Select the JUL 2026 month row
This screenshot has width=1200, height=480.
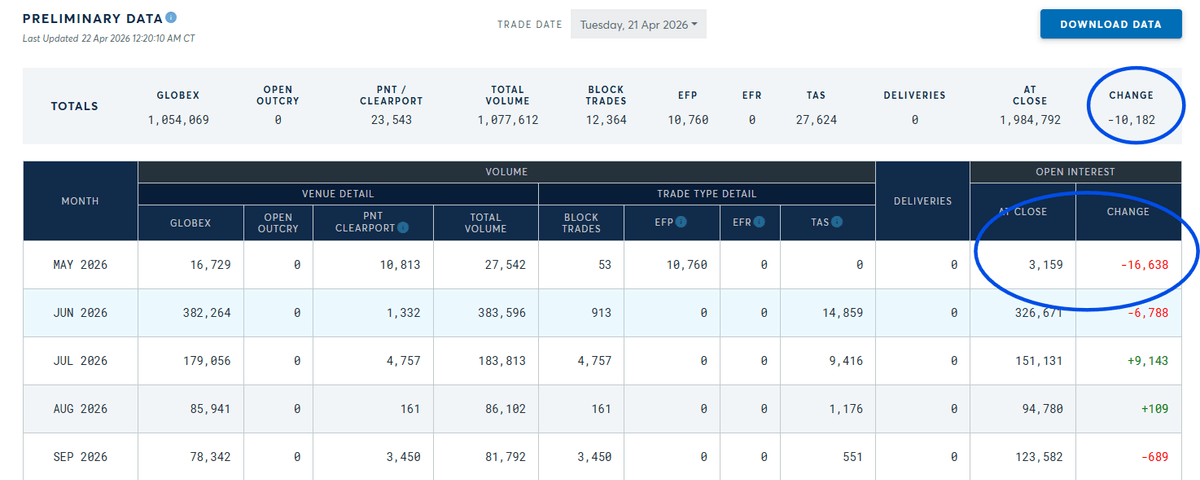[80, 361]
